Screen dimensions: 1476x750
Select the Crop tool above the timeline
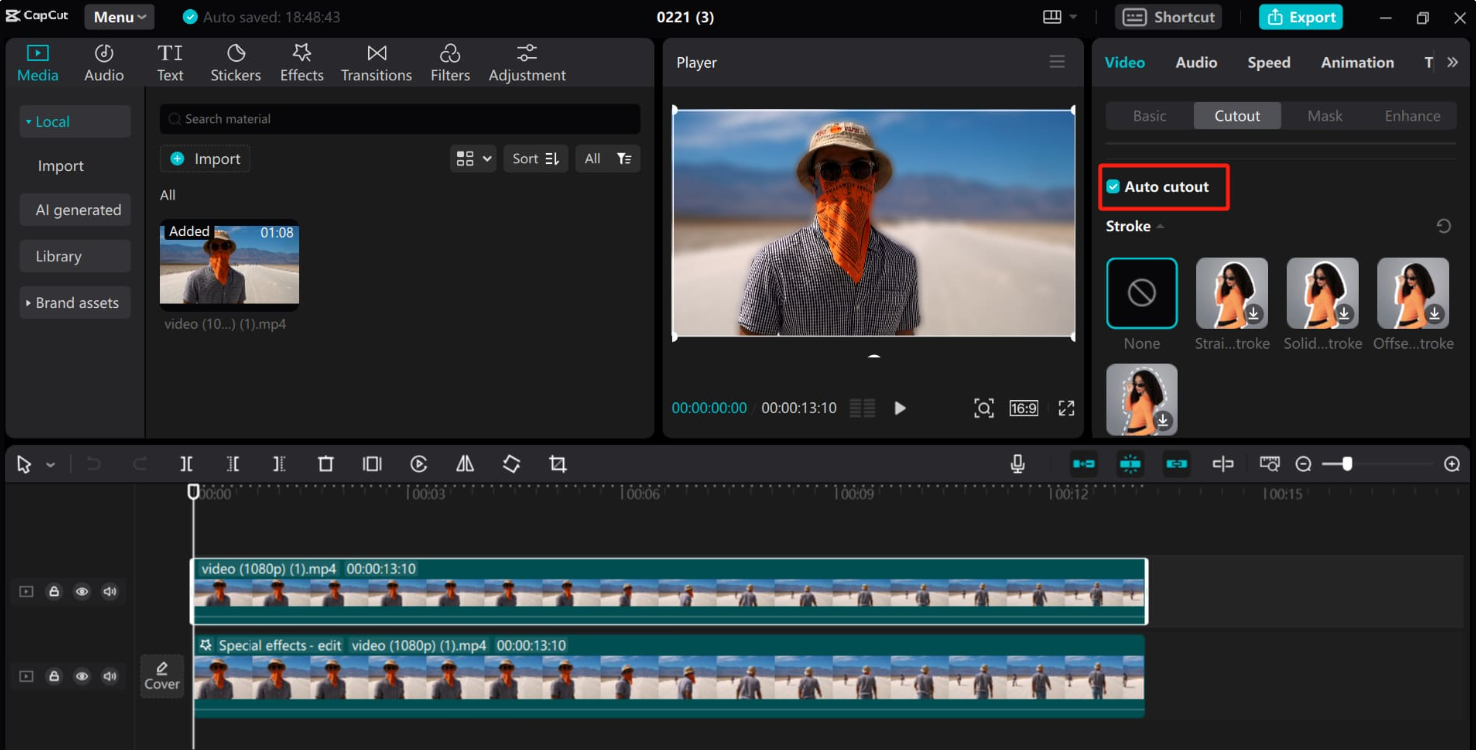coord(557,463)
